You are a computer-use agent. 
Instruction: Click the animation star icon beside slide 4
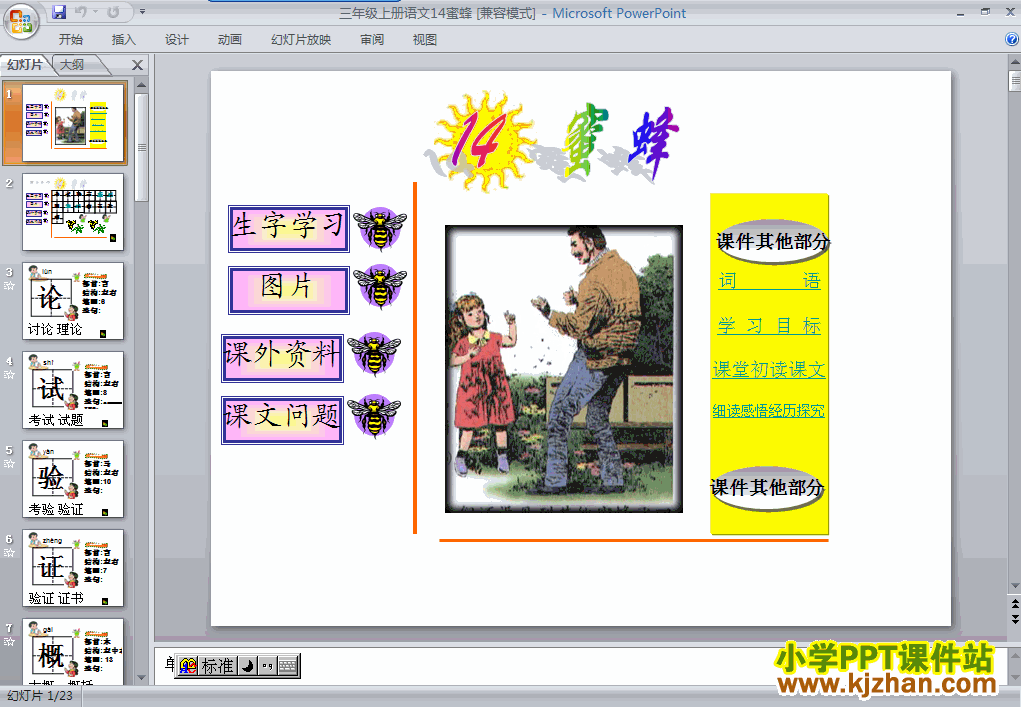point(9,374)
